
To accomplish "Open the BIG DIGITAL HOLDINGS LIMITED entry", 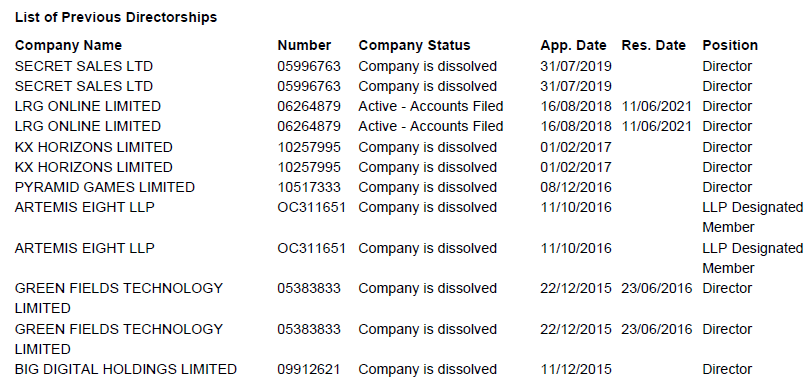I will pyautogui.click(x=126, y=369).
